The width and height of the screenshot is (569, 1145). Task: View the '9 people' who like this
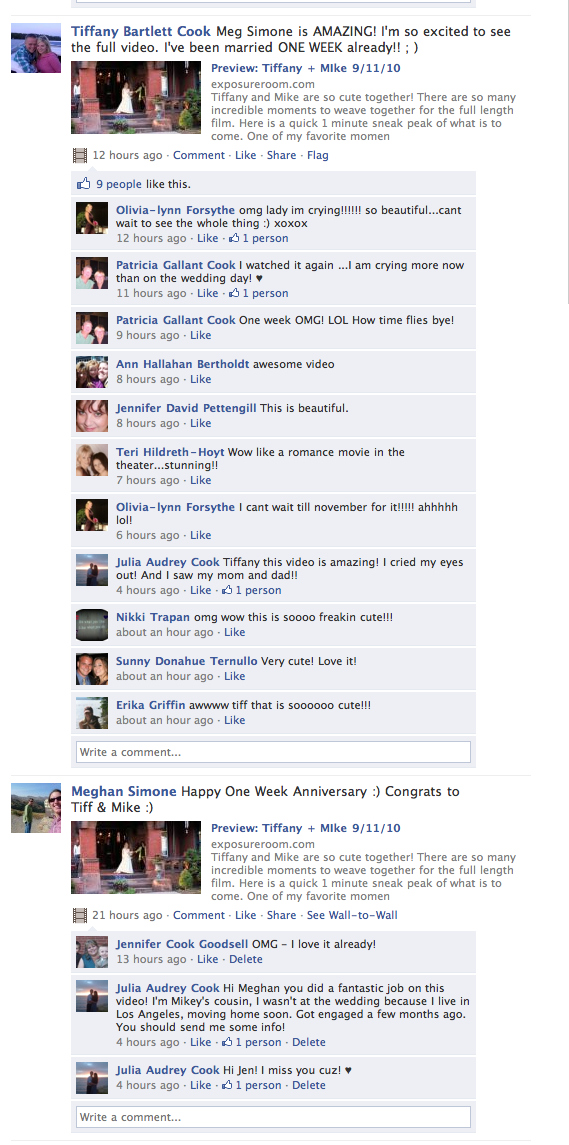pyautogui.click(x=119, y=184)
